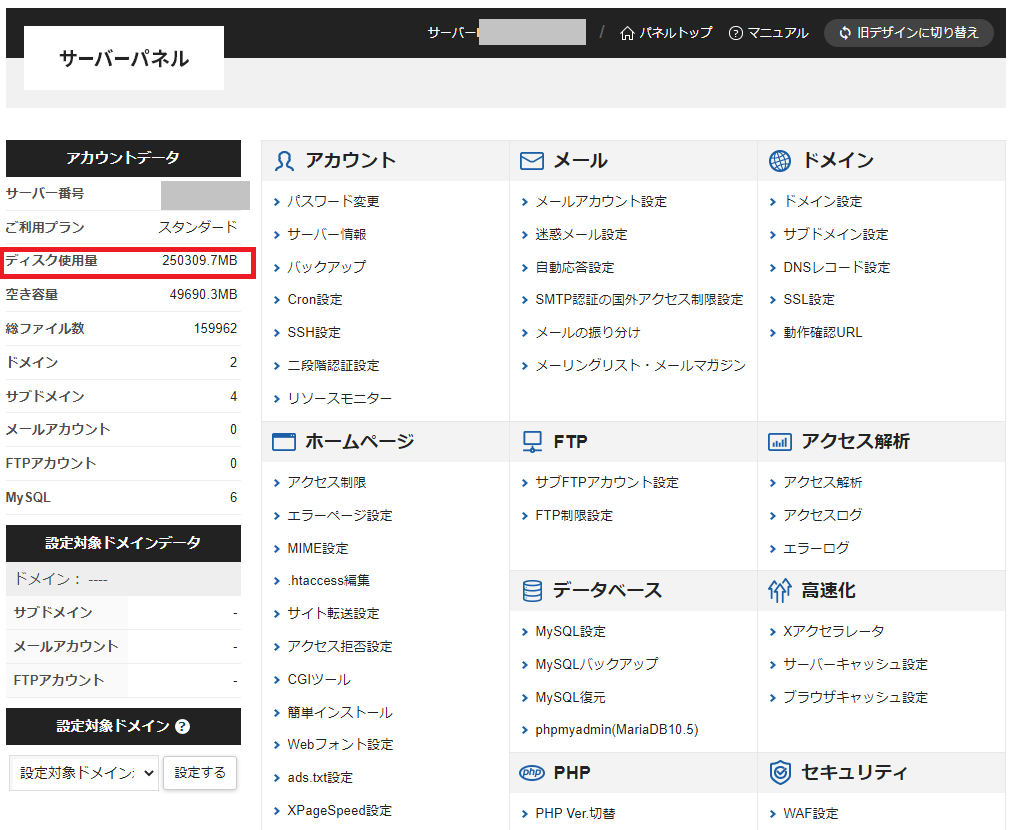Open メーリングリスト・メールマガジン
The image size is (1015, 830).
pyautogui.click(x=640, y=366)
